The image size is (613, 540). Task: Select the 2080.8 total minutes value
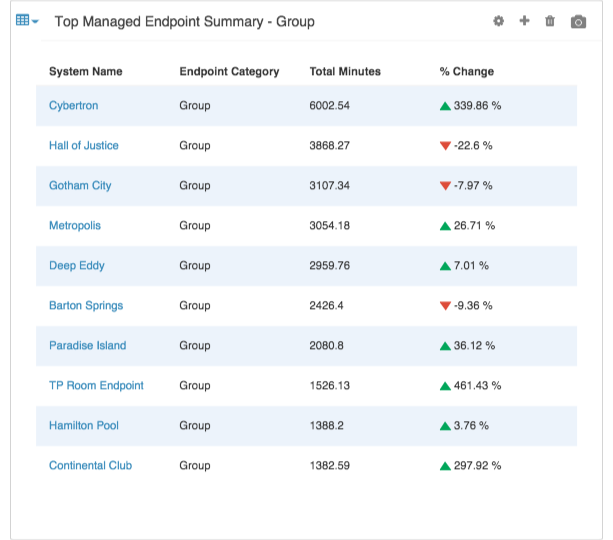pyautogui.click(x=326, y=345)
